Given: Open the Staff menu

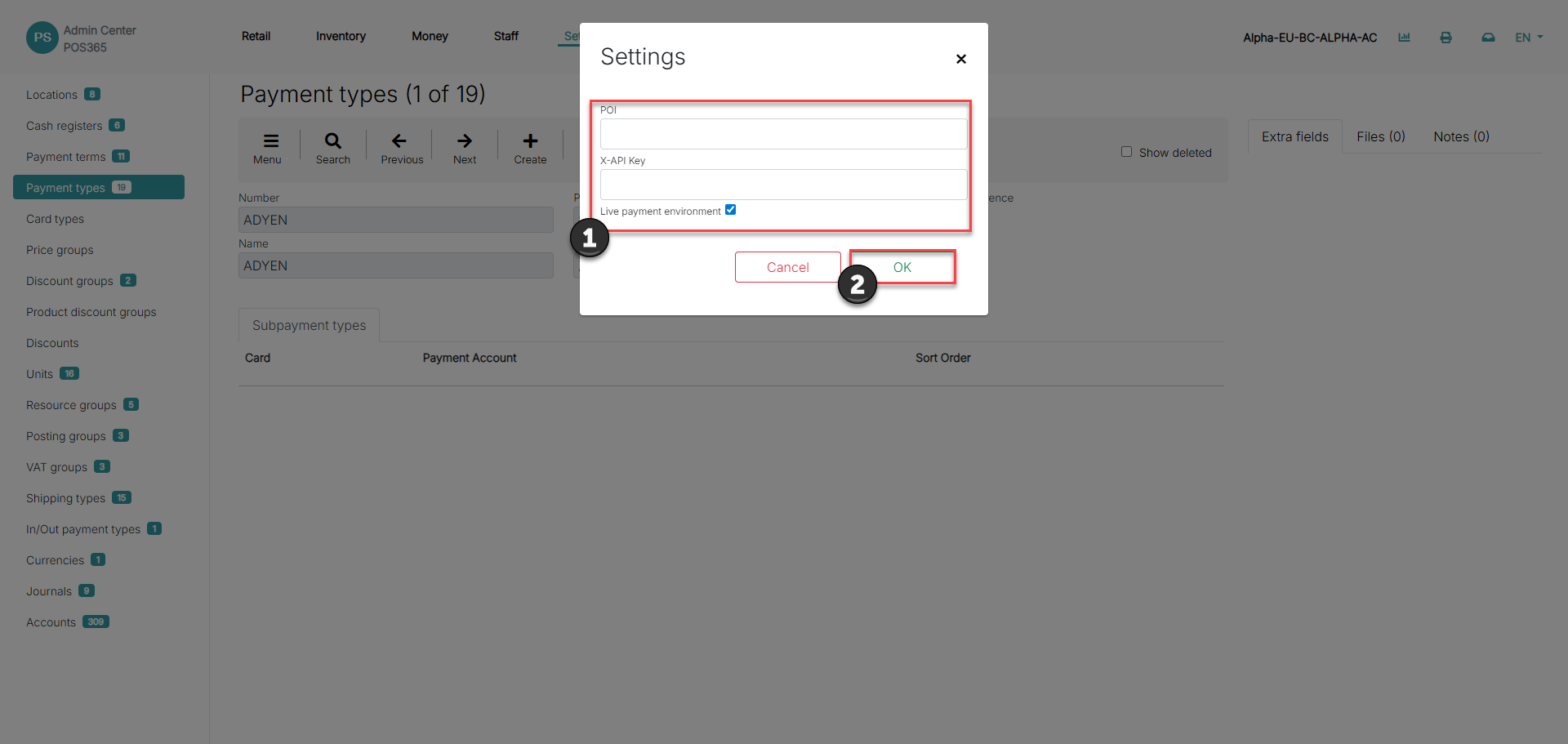Looking at the screenshot, I should tap(506, 36).
